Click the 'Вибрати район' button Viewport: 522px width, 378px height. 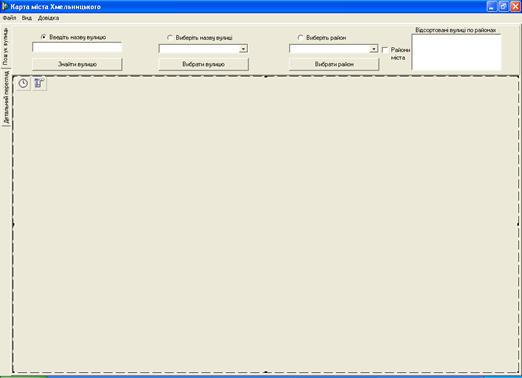pos(334,64)
